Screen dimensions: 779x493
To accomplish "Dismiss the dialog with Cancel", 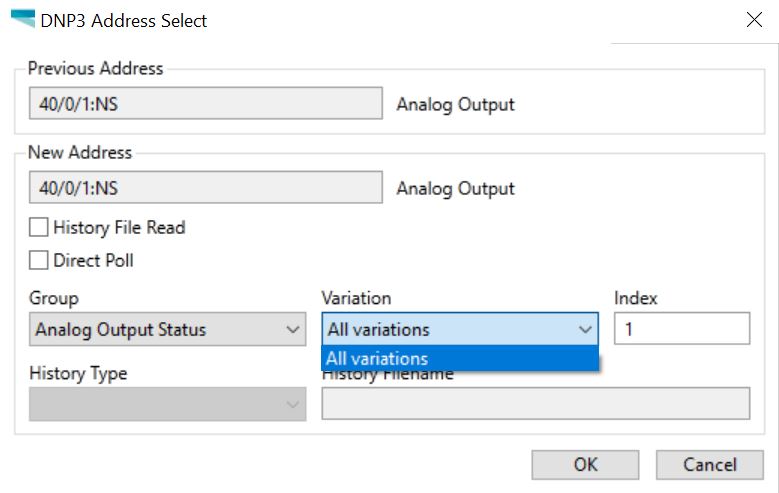I will point(709,464).
